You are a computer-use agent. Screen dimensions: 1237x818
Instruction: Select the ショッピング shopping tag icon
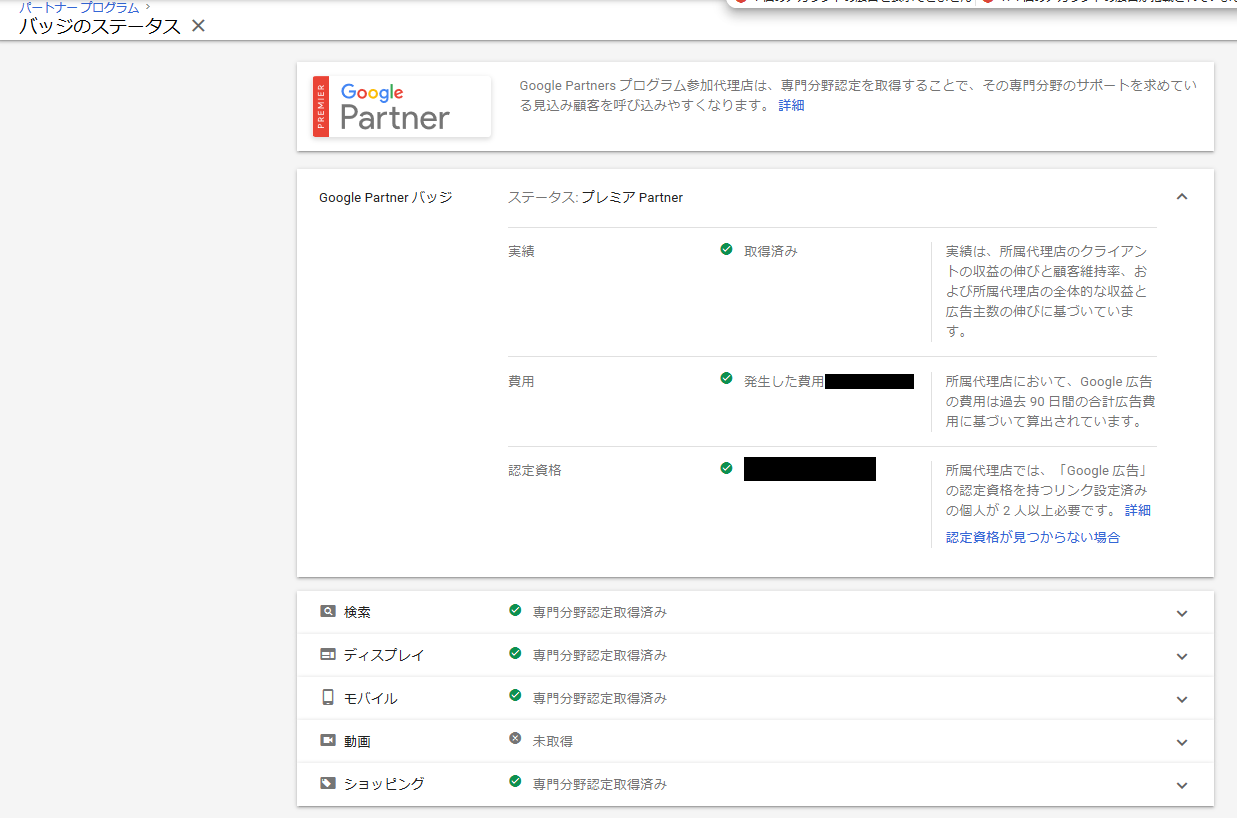pyautogui.click(x=328, y=784)
